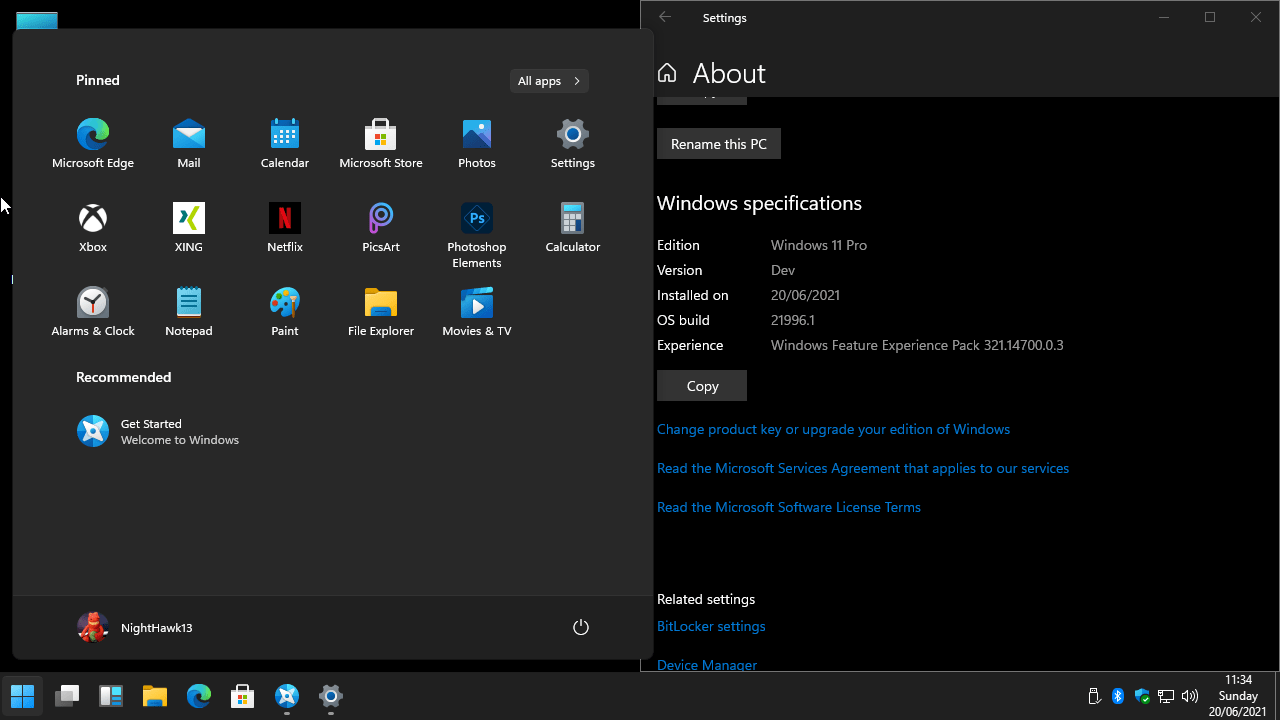
Task: Launch Movies & TV
Action: (x=477, y=312)
